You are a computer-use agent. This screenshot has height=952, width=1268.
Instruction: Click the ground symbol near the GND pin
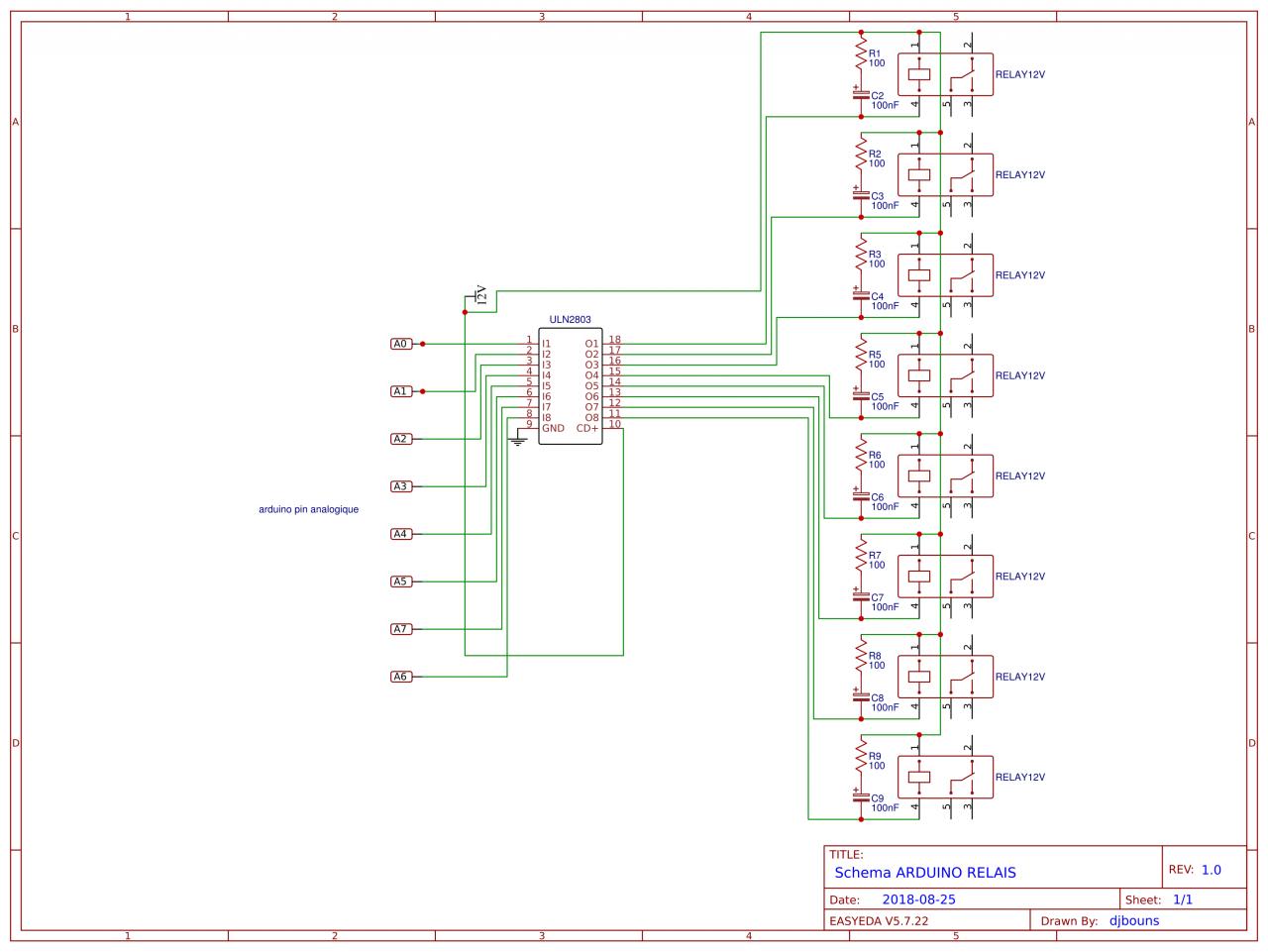coord(516,437)
